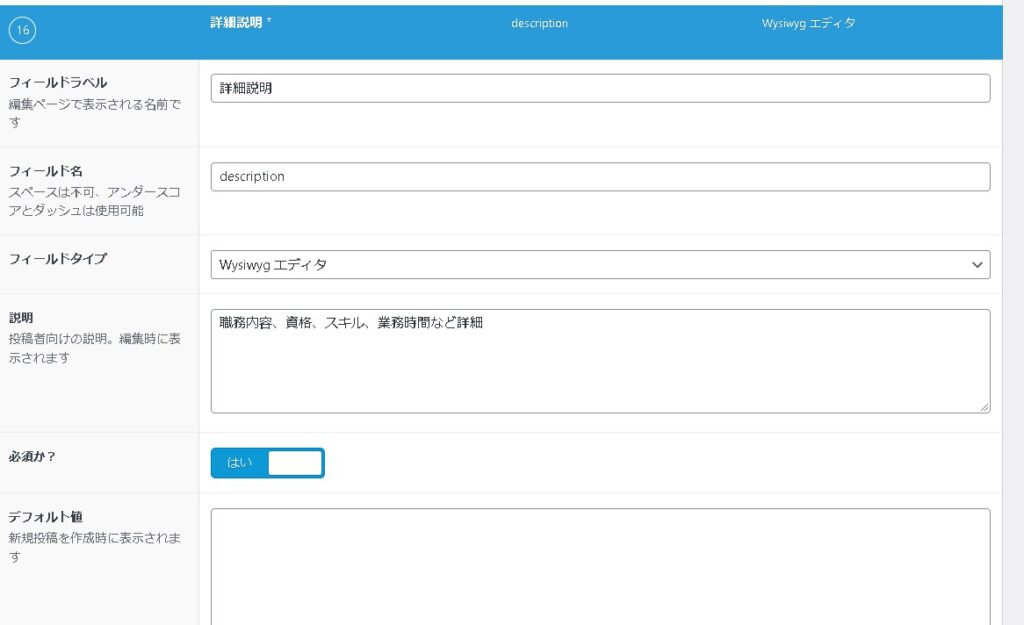
Task: Click into the 説明 instructions textarea
Action: point(600,361)
